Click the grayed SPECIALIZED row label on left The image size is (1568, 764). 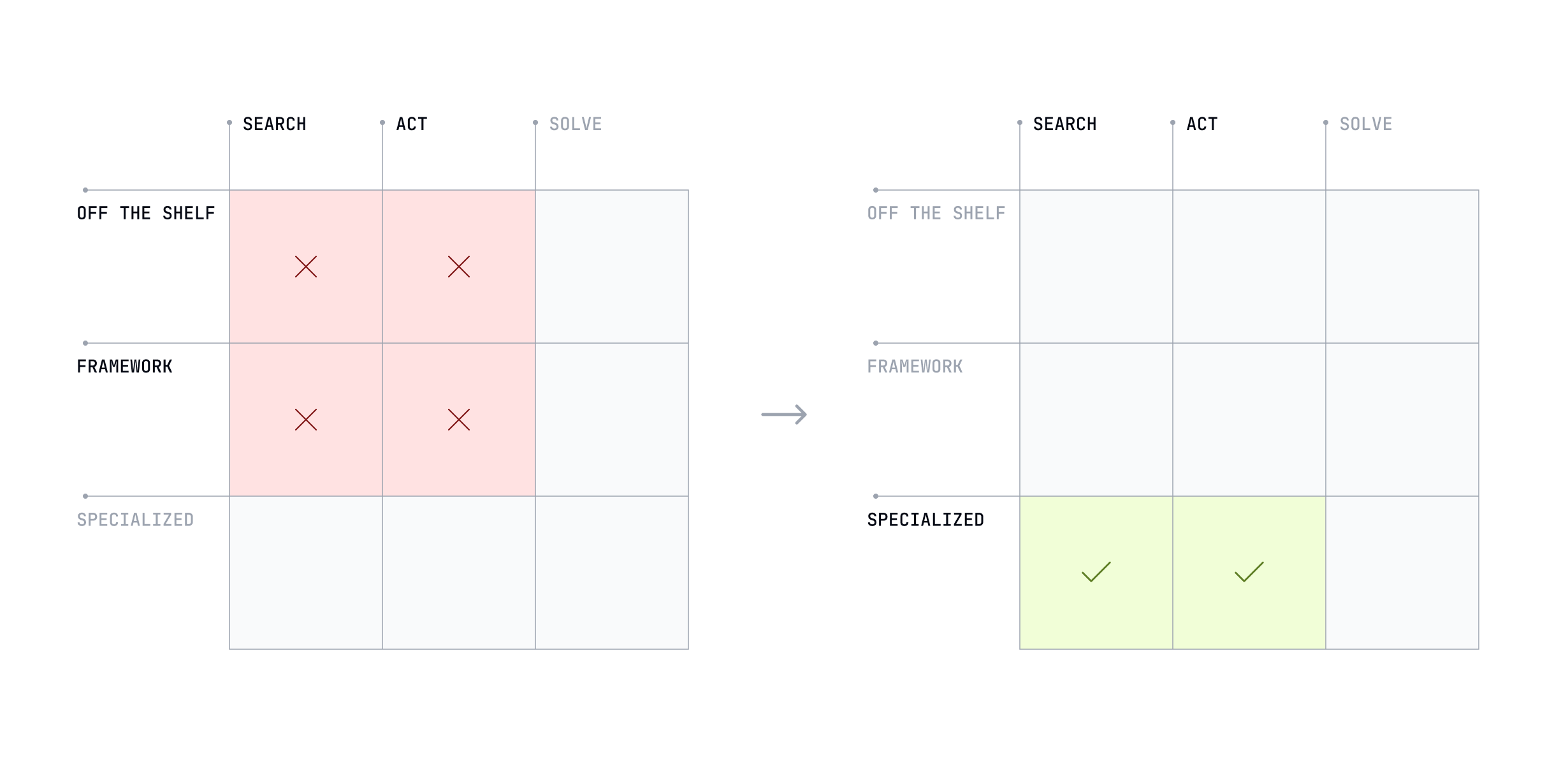135,520
